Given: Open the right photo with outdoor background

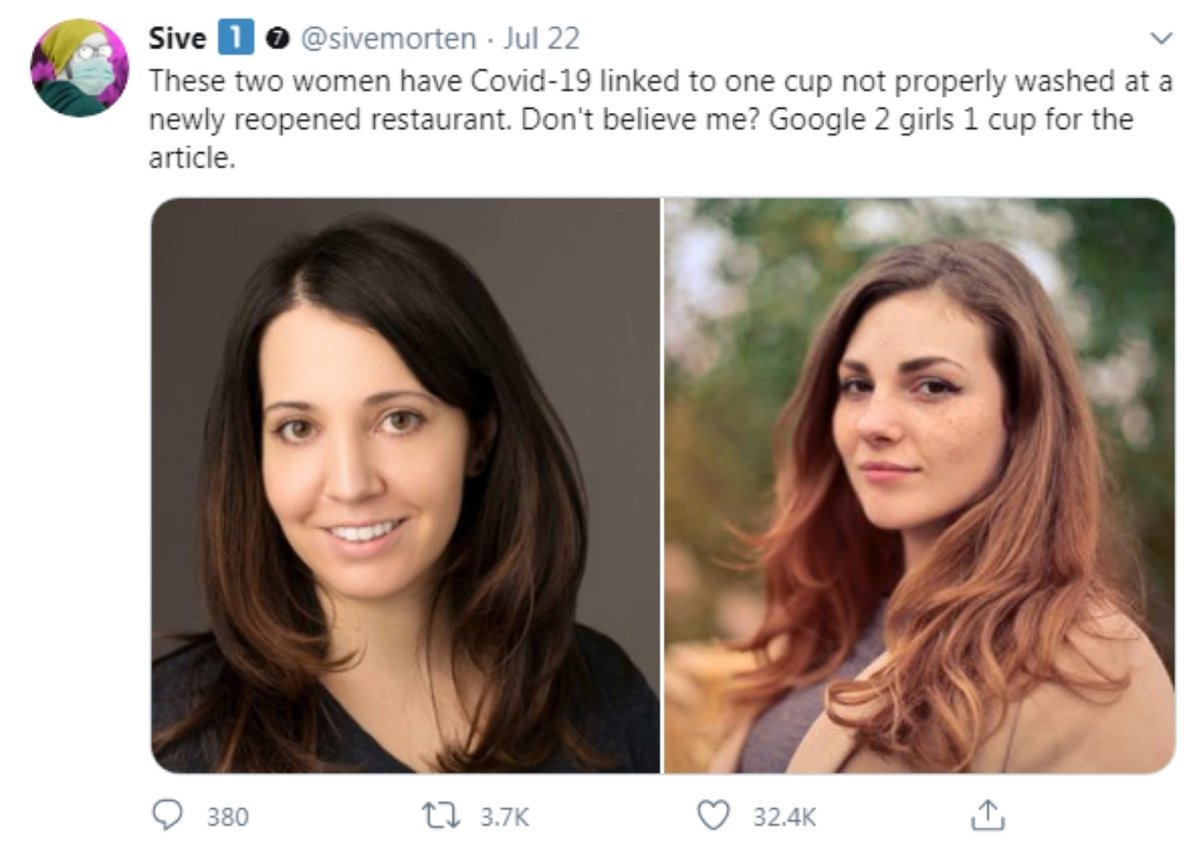Looking at the screenshot, I should coord(919,485).
